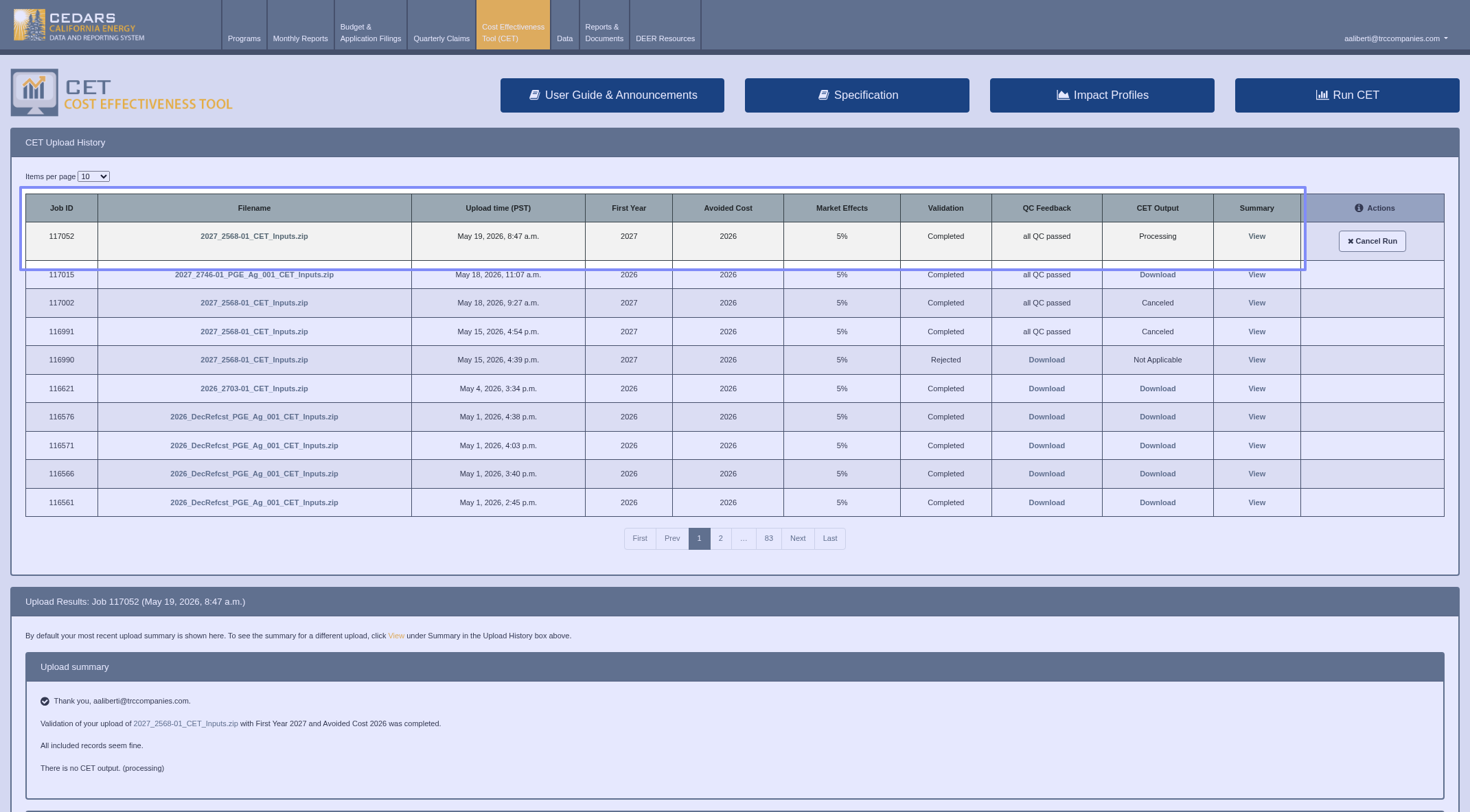Click the book icon on Specification button
1470x812 pixels.
[823, 95]
